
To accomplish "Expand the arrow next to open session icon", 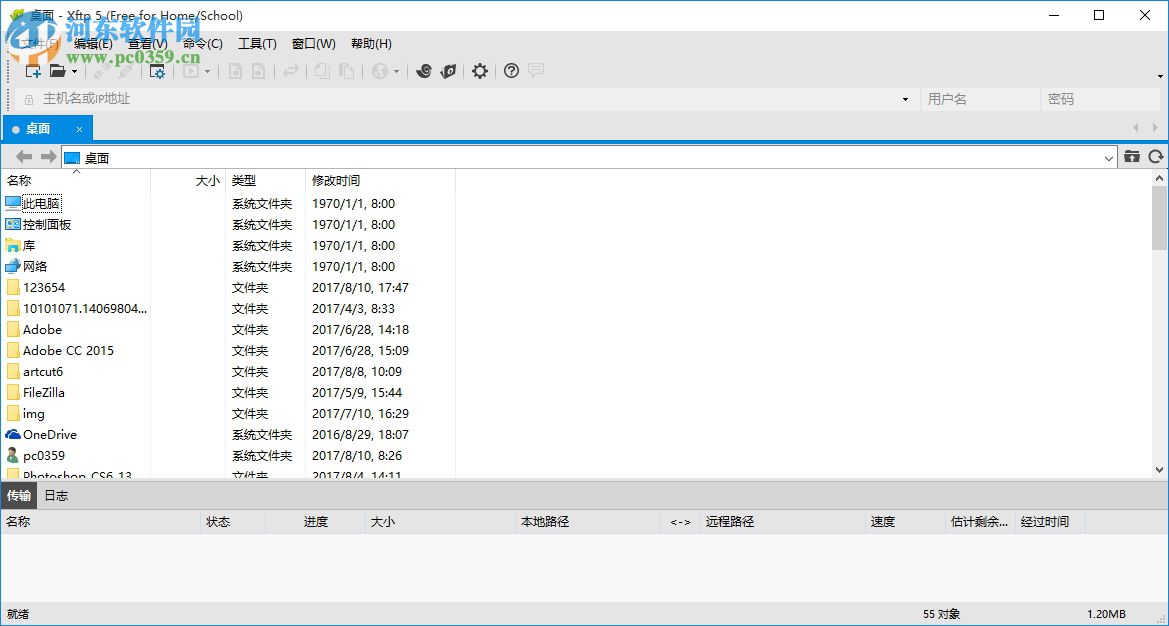I will tap(72, 71).
